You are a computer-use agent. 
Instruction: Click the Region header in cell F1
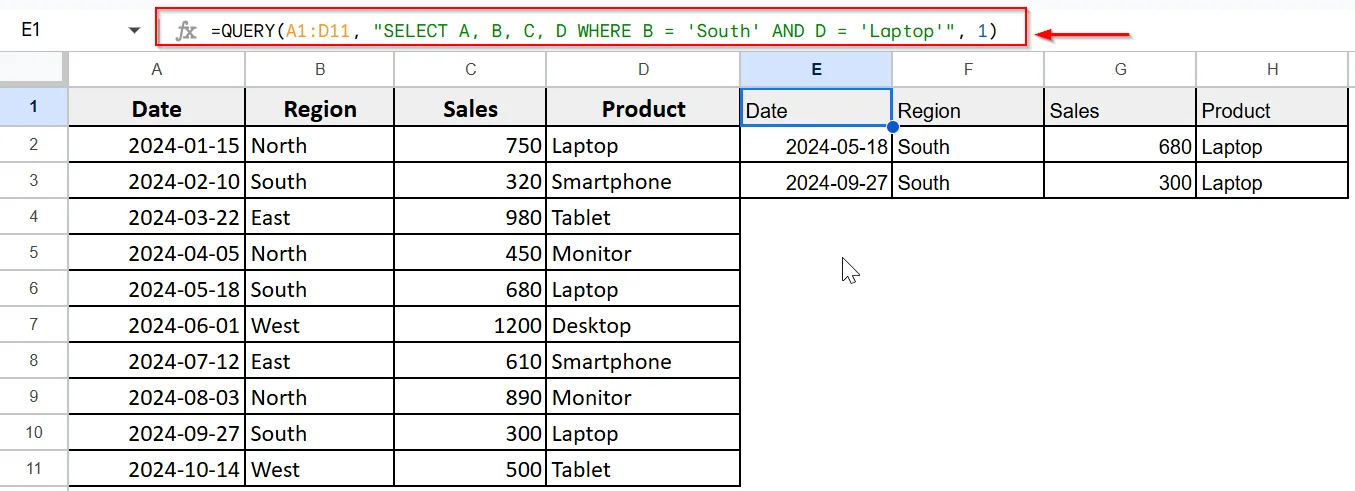[x=968, y=109]
